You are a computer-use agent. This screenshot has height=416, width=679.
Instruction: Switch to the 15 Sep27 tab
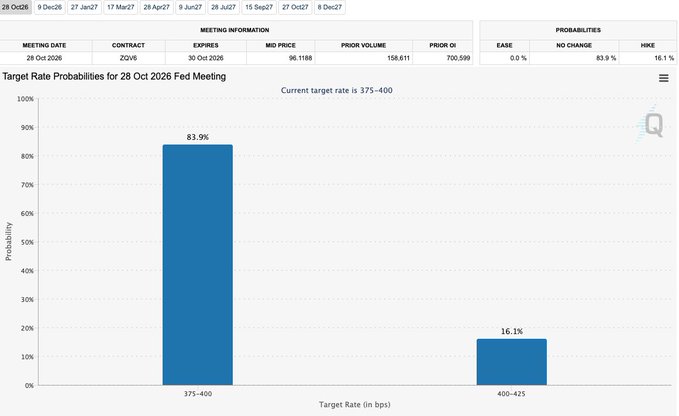coord(259,7)
